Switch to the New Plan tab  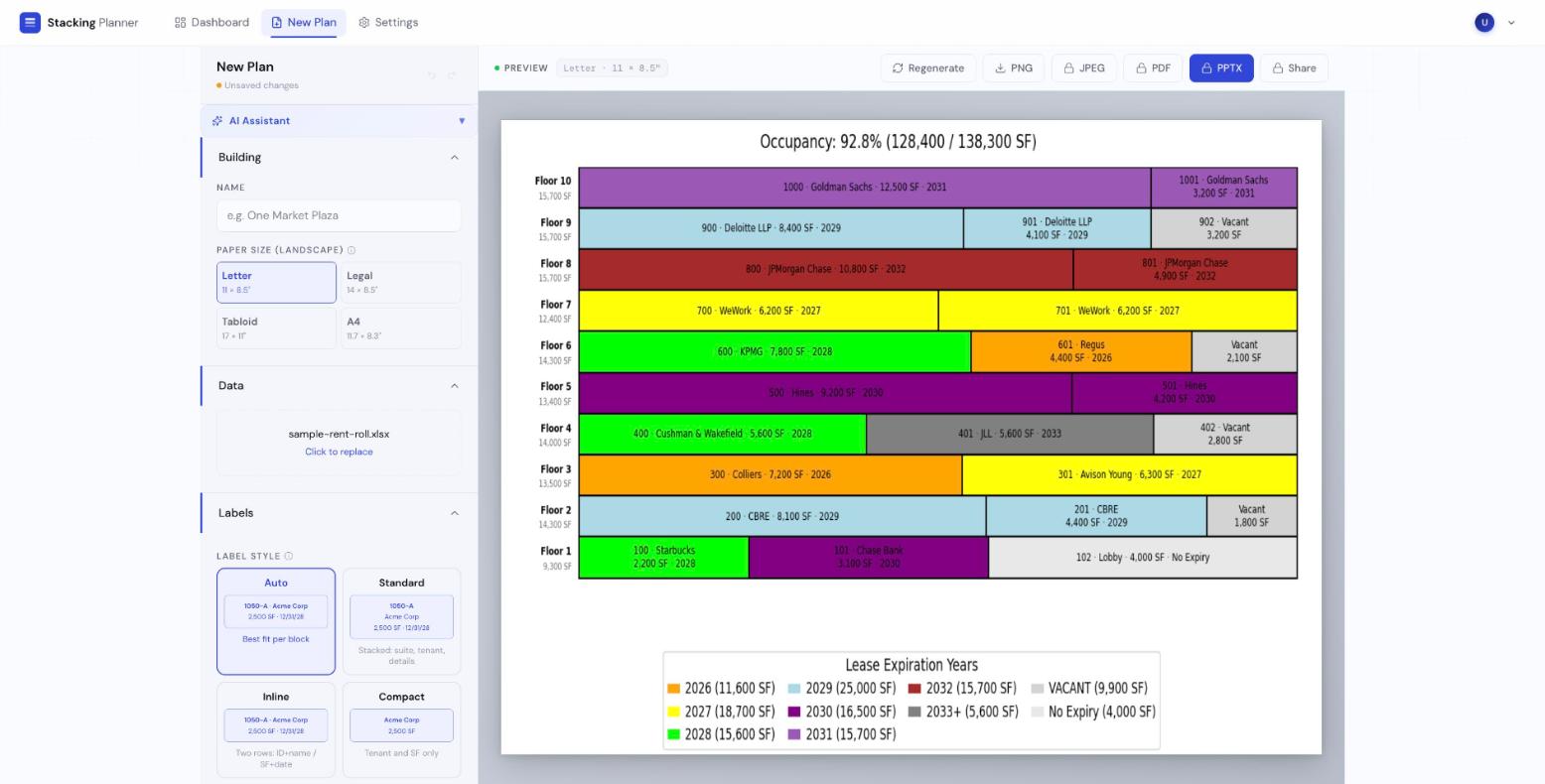pyautogui.click(x=304, y=22)
